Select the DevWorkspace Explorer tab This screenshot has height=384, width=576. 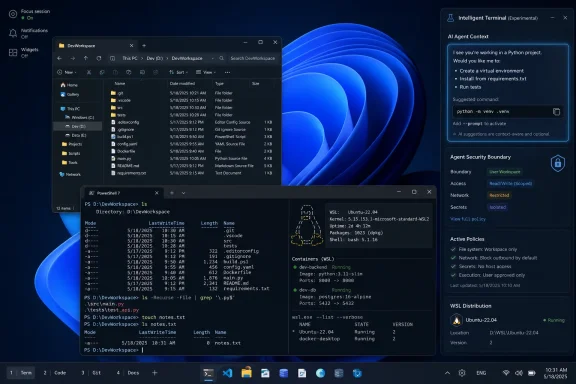point(96,46)
